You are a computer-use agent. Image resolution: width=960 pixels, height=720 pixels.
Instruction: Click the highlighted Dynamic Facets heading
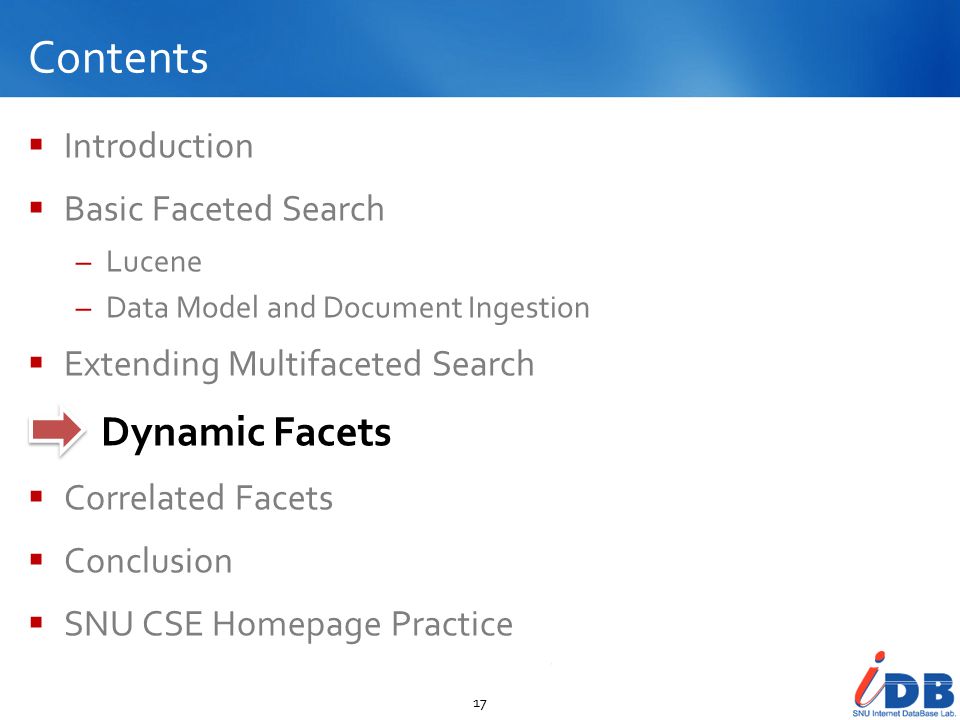click(246, 432)
